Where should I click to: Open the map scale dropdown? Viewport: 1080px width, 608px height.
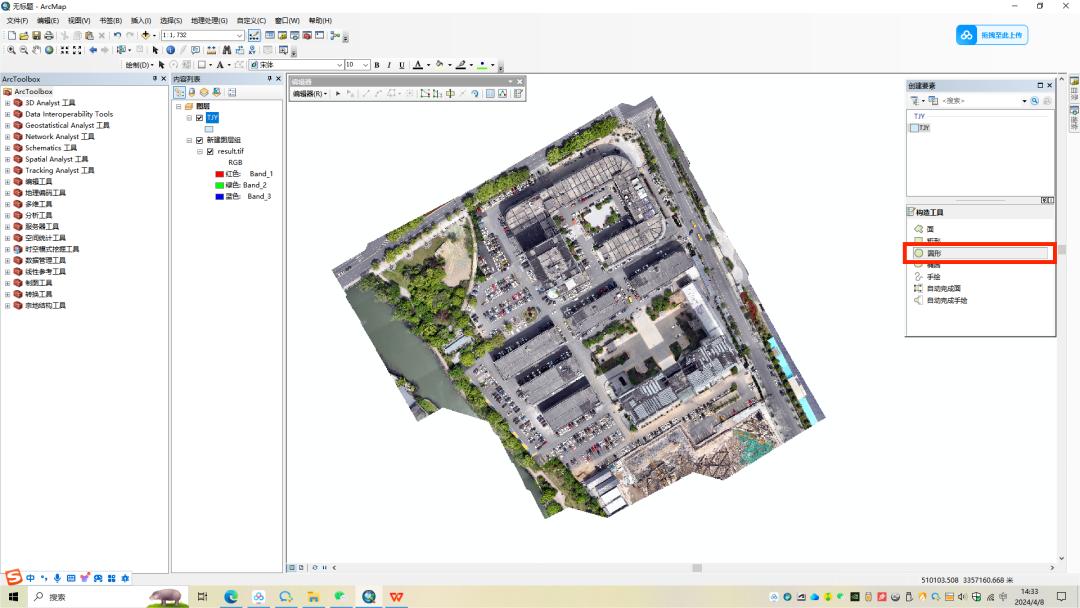pyautogui.click(x=240, y=35)
